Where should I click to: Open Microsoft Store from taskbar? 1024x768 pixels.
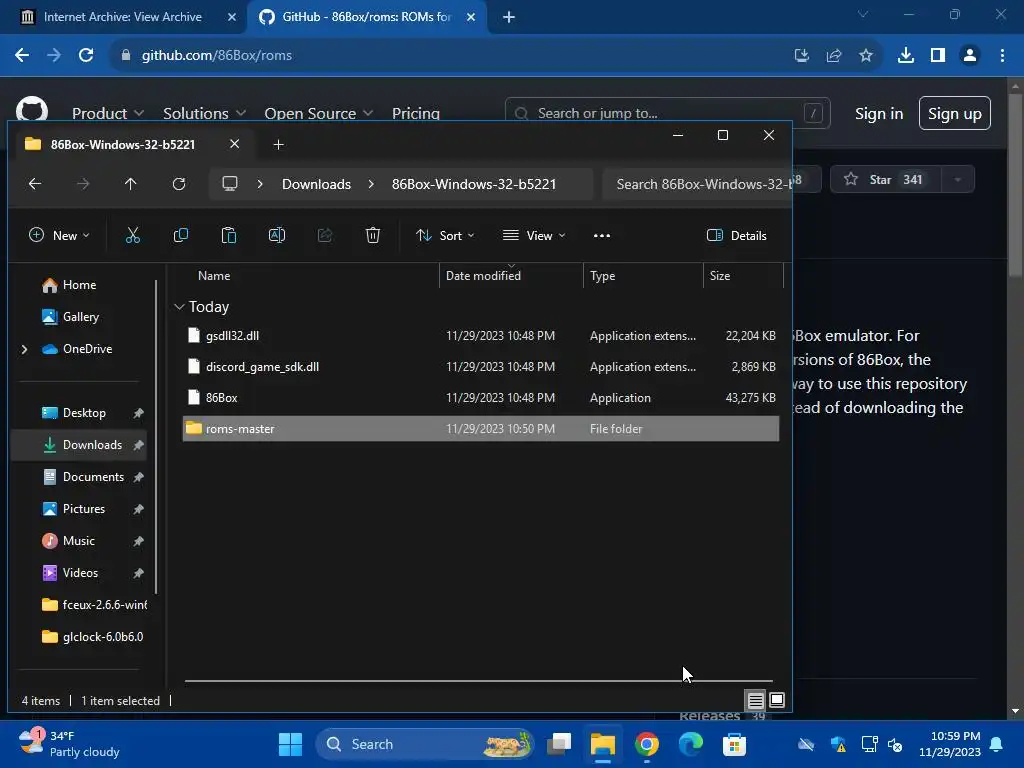coord(734,744)
